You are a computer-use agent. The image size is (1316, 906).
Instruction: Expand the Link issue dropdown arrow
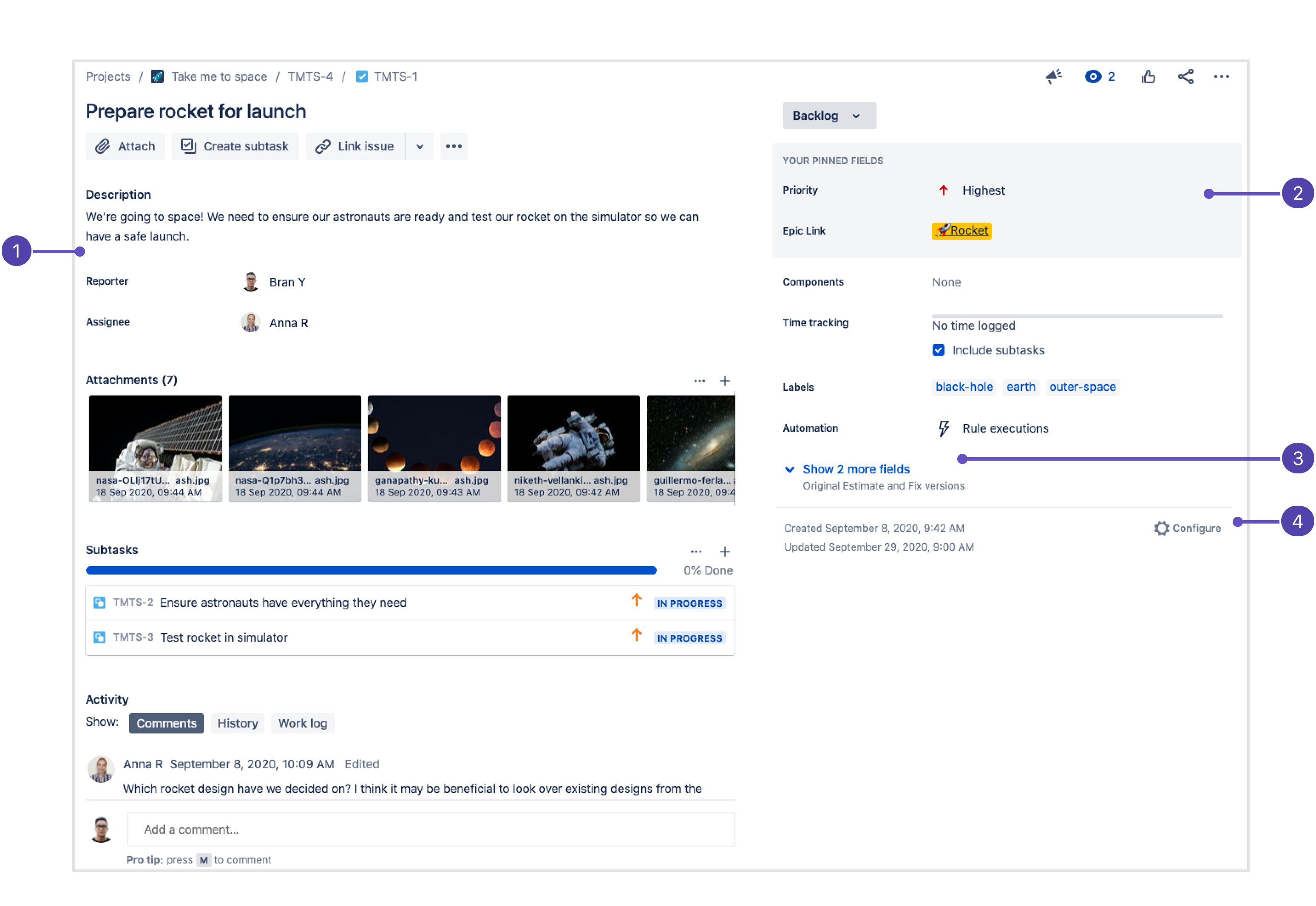pyautogui.click(x=420, y=147)
